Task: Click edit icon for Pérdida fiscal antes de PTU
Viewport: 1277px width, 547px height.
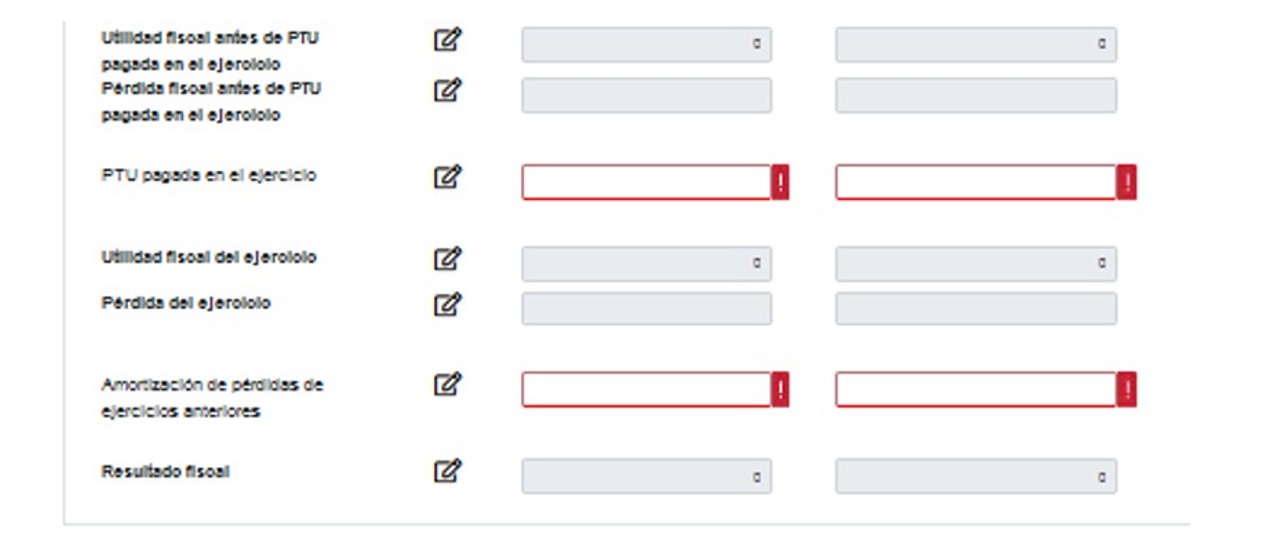Action: (447, 89)
